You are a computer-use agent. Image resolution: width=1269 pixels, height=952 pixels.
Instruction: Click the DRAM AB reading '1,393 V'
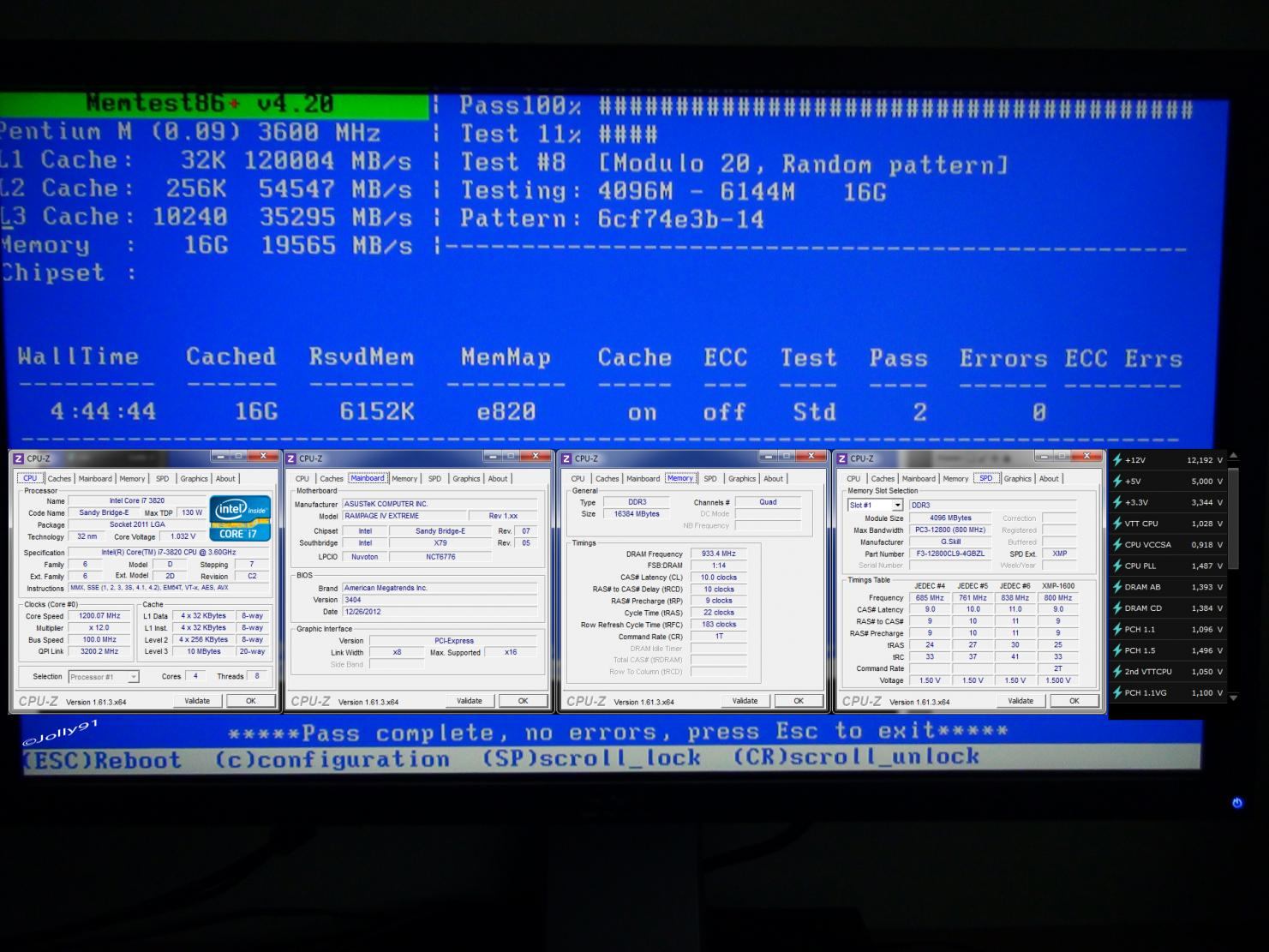(x=1206, y=587)
